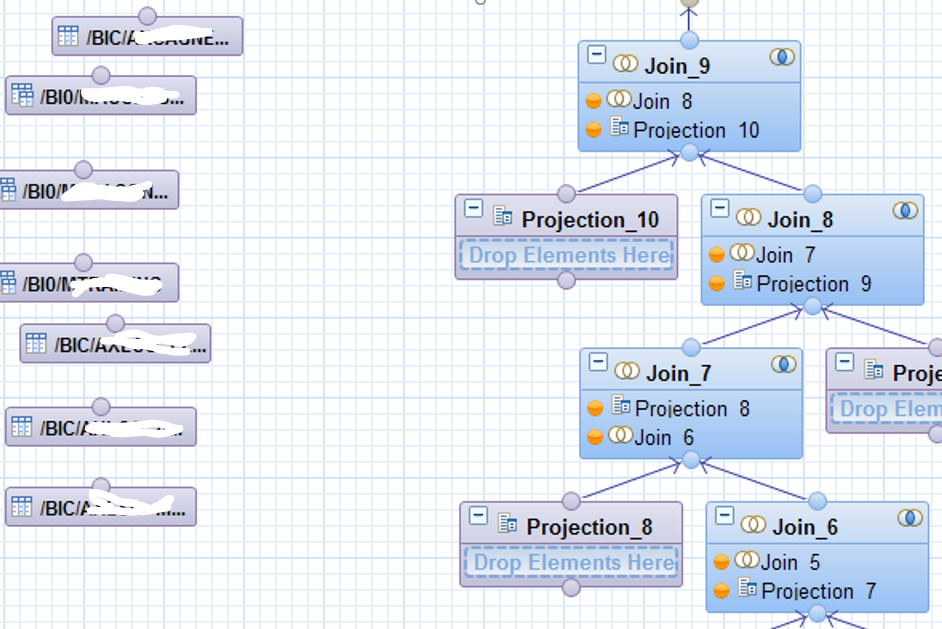Click input connector at bottom of Projection_10
The width and height of the screenshot is (942, 629).
pos(567,280)
